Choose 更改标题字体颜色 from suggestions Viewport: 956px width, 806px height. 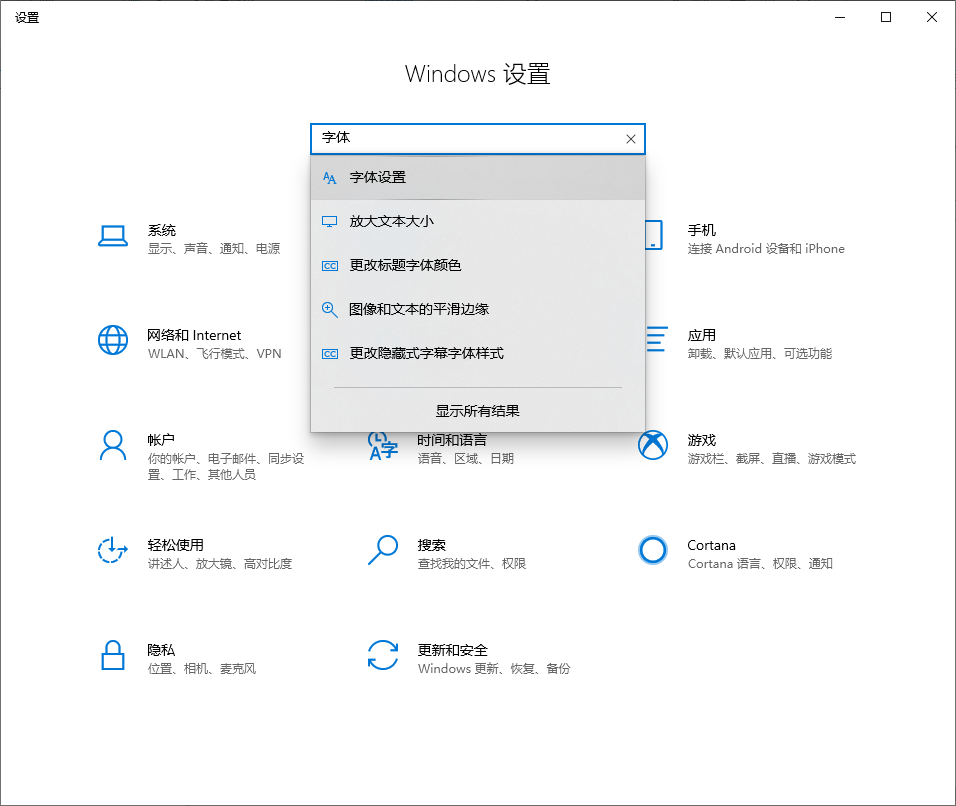point(478,265)
